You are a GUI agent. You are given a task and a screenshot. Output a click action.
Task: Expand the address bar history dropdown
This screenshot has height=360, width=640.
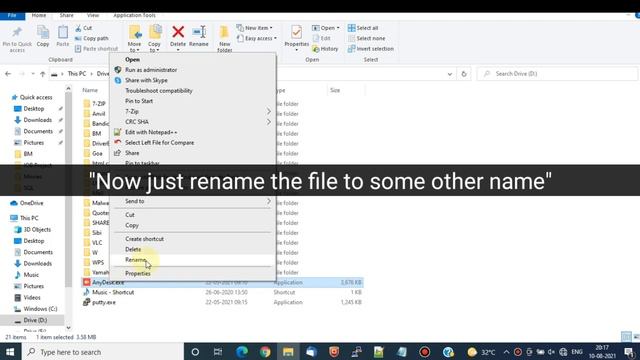(x=449, y=74)
